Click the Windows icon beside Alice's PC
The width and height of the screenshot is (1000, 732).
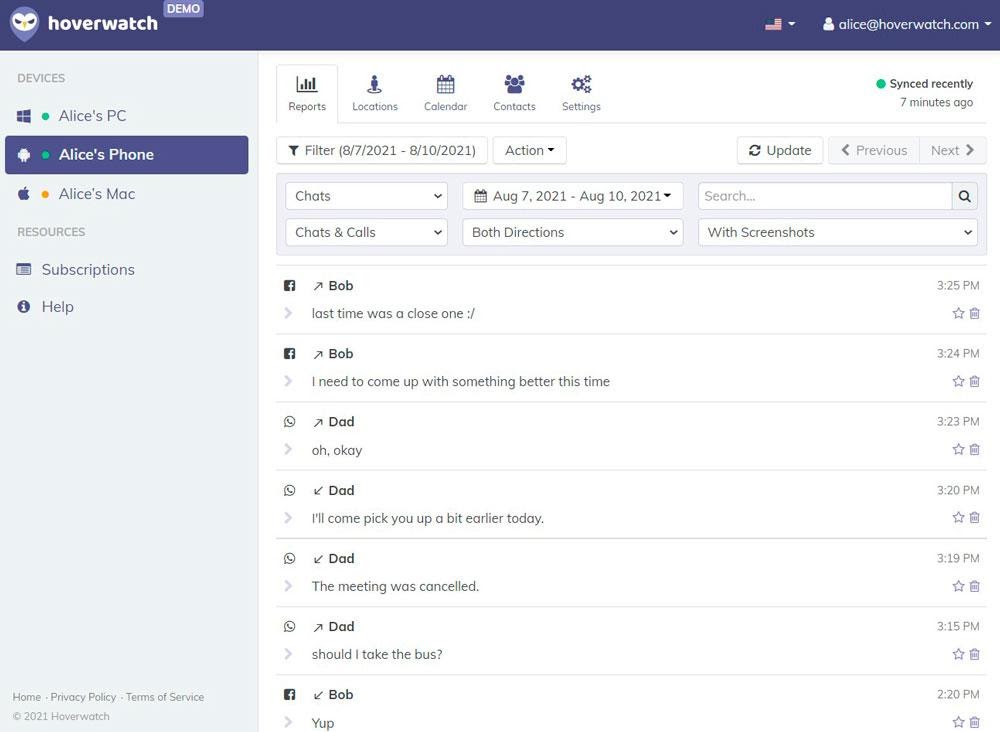[24, 116]
